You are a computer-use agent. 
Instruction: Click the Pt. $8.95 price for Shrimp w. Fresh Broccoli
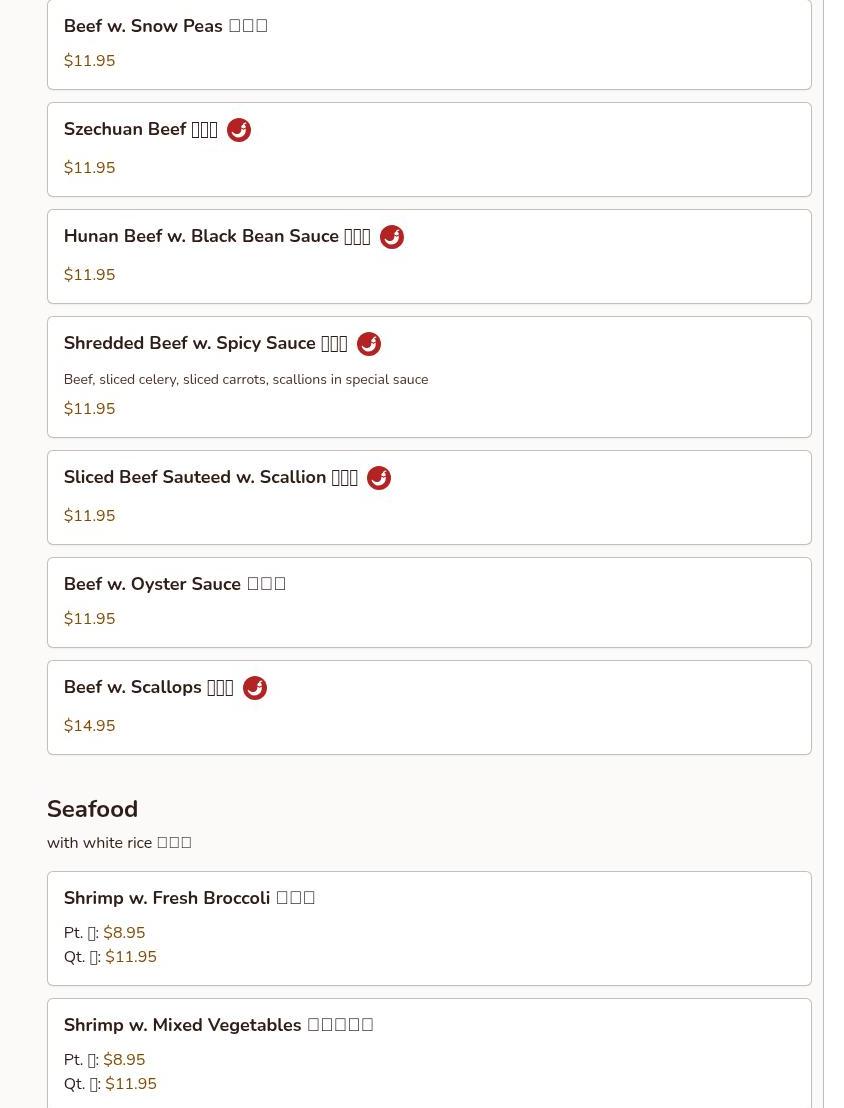[x=105, y=933]
